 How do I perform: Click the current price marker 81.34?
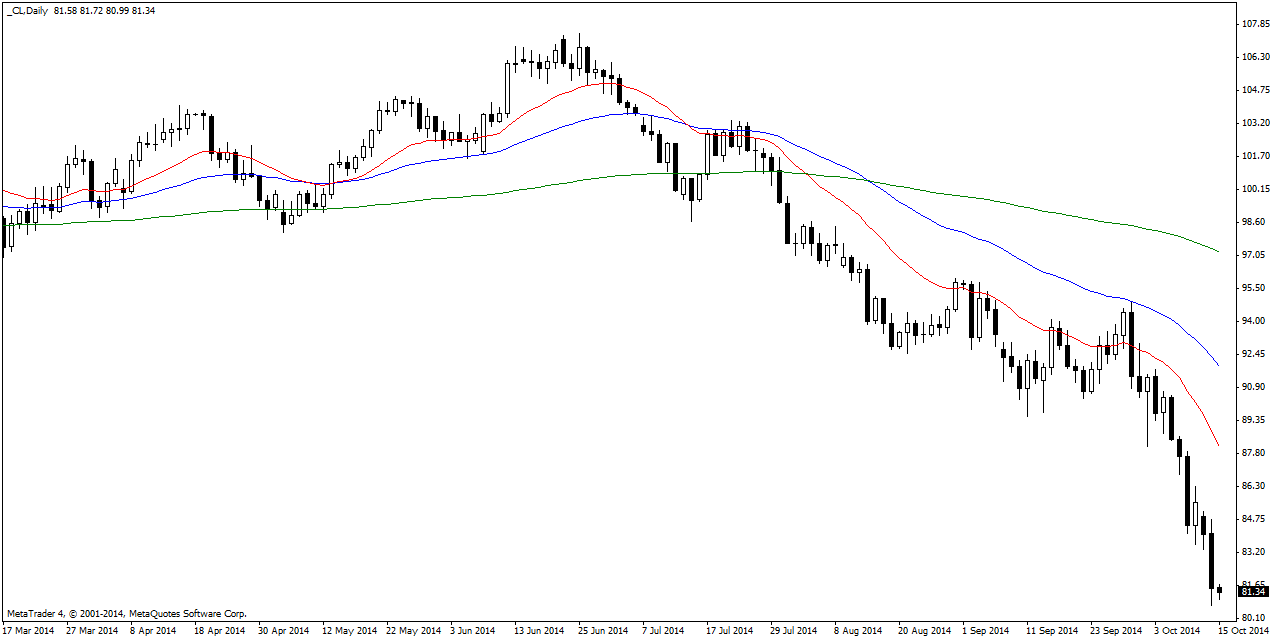click(x=1254, y=591)
